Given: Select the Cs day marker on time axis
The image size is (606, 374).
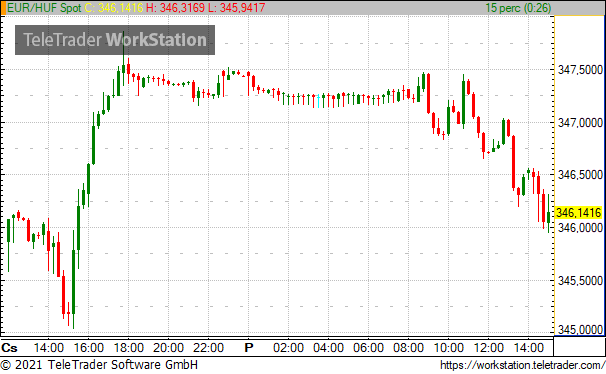Looking at the screenshot, I should pos(9,348).
